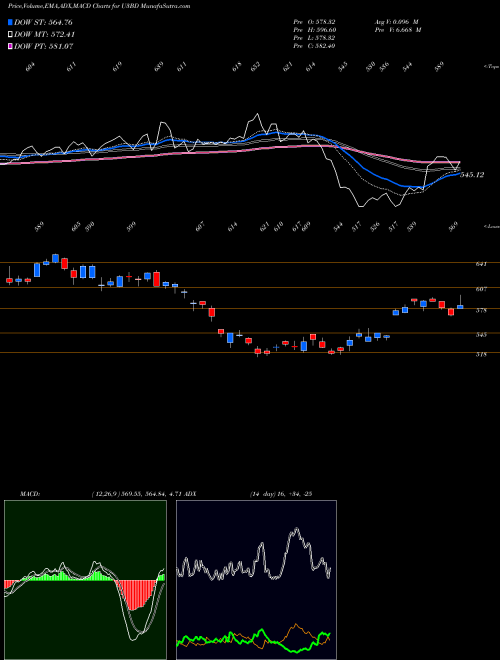500x660 pixels.
Task: Select the 'DOW MT: 572.41' legend label
Action: 45,35
